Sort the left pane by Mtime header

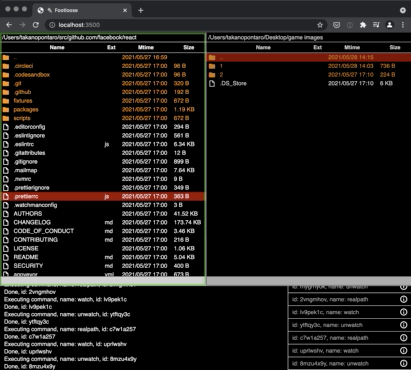click(146, 47)
